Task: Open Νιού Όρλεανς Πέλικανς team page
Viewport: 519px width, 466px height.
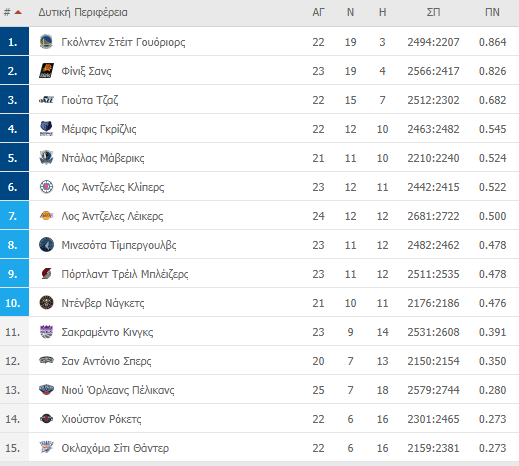Action: click(x=118, y=390)
